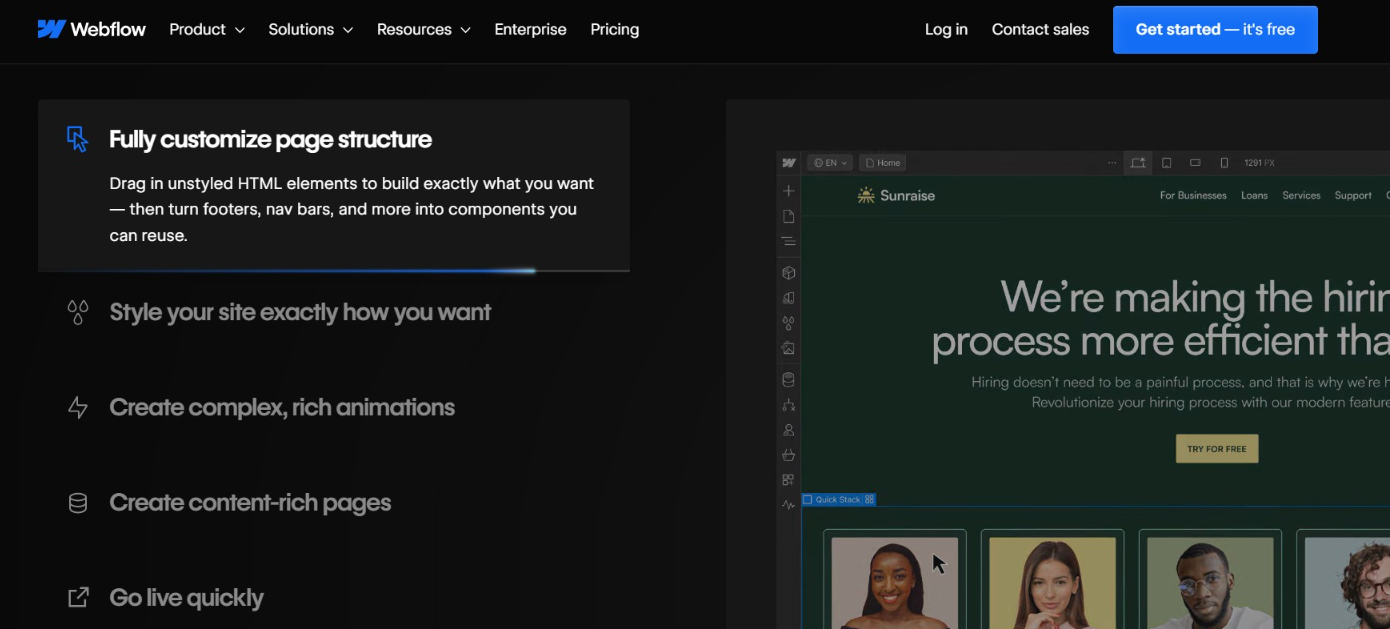Image resolution: width=1390 pixels, height=629 pixels.
Task: Open the Navigator panel icon
Action: click(788, 241)
